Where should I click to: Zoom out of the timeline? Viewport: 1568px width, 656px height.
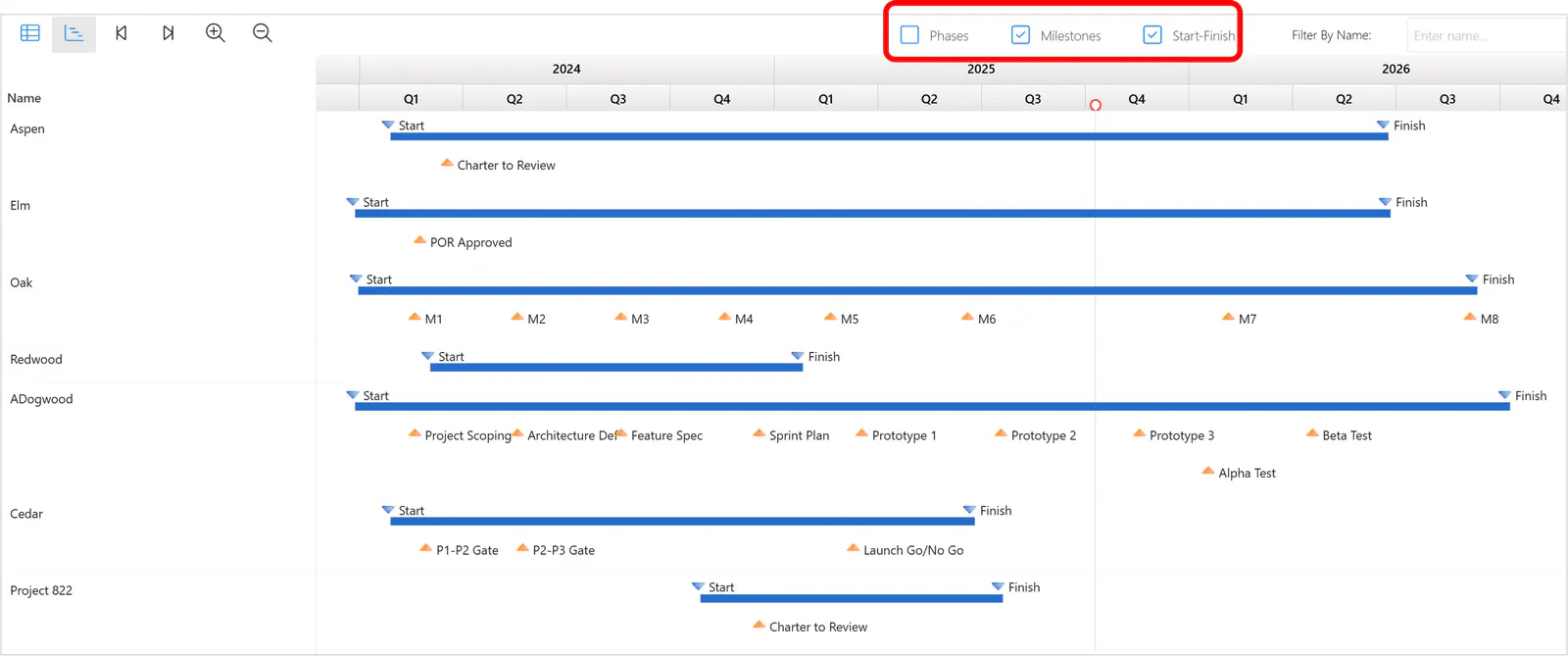tap(263, 33)
